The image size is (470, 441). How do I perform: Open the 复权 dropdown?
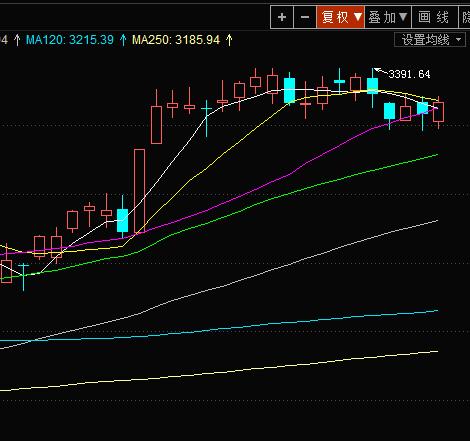[341, 17]
